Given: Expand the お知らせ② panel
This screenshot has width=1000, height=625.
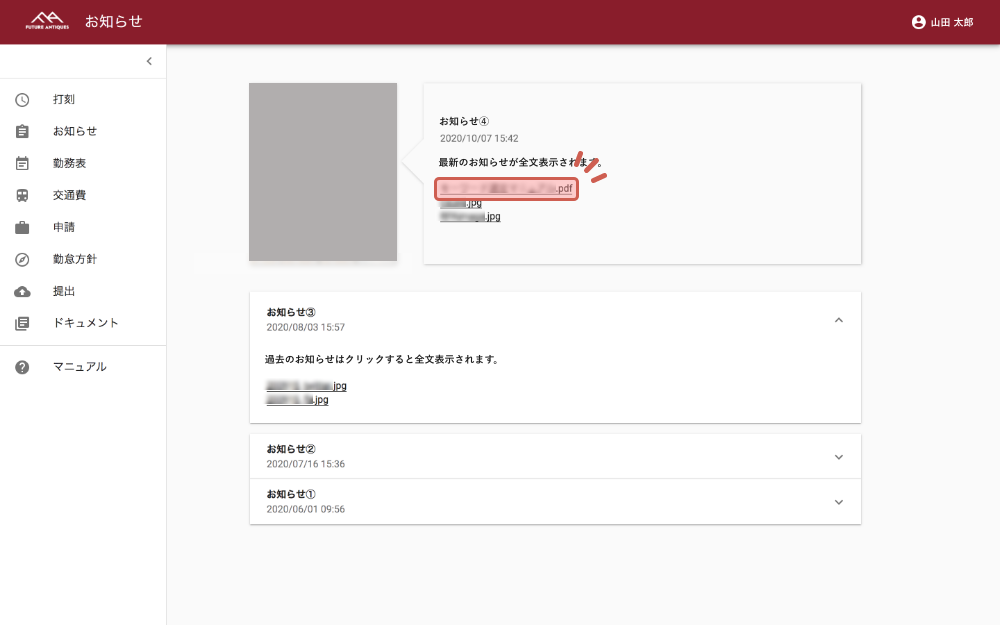Looking at the screenshot, I should [x=838, y=457].
